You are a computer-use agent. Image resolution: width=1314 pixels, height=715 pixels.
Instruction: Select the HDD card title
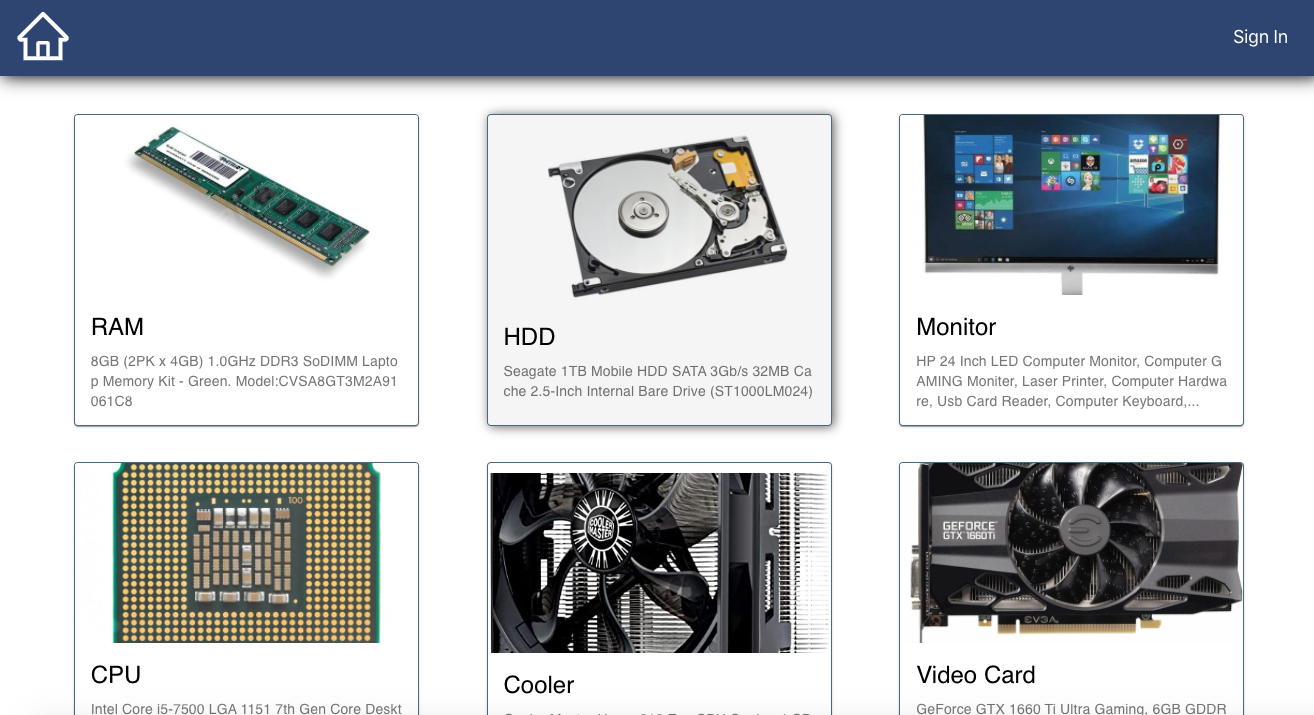coord(530,337)
